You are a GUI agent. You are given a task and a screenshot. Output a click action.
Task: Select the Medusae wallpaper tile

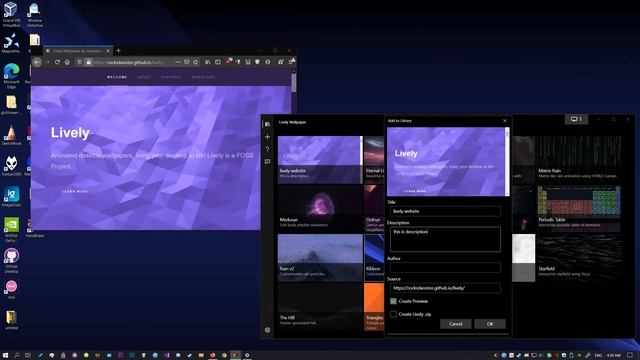(320, 209)
